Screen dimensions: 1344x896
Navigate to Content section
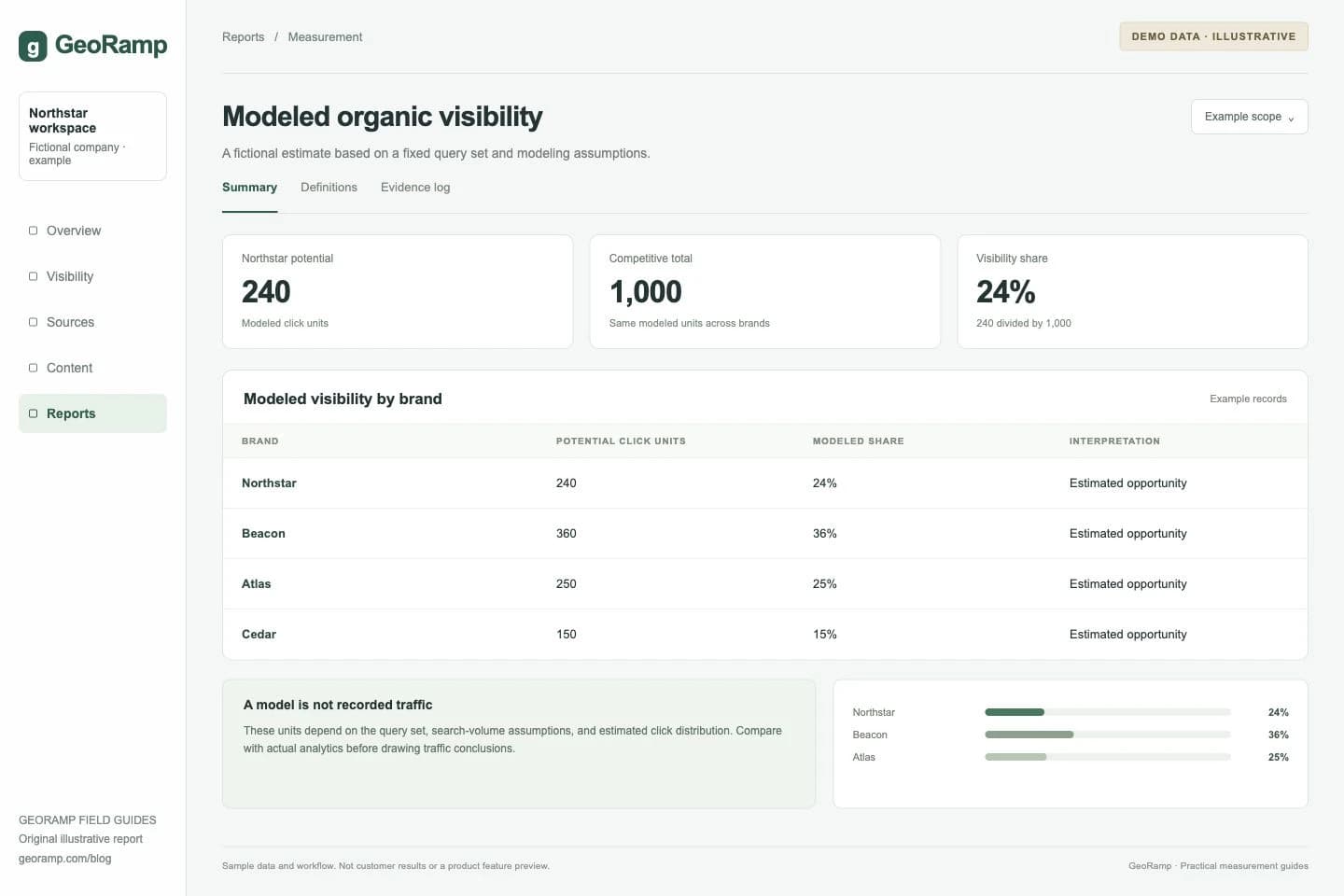point(92,368)
